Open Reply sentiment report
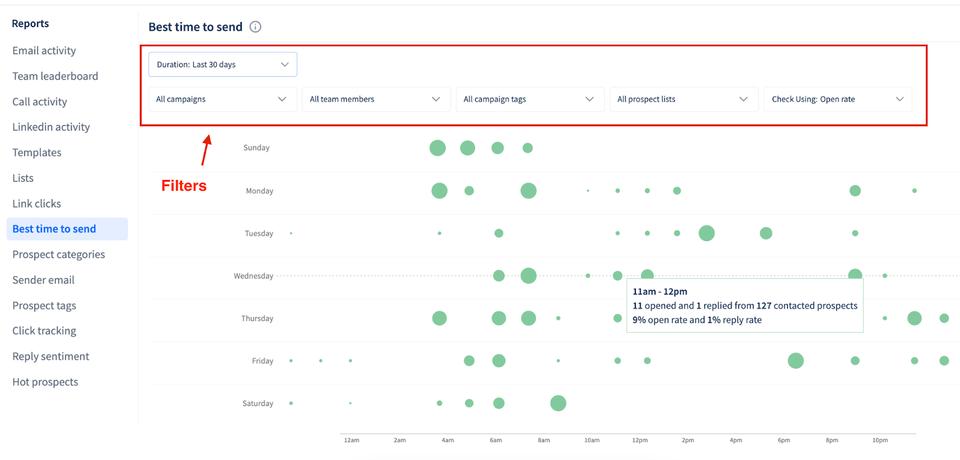This screenshot has width=960, height=460. pyautogui.click(x=51, y=356)
